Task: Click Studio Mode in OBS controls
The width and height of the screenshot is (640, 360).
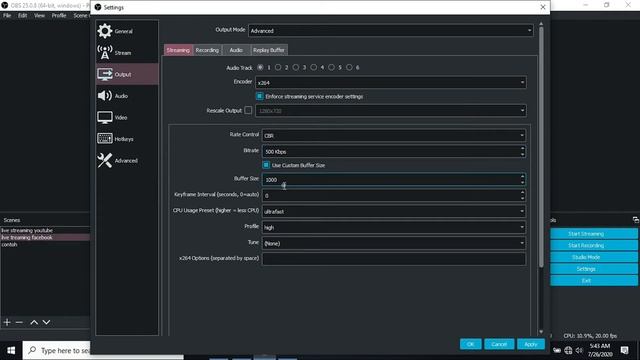Action: click(594, 257)
